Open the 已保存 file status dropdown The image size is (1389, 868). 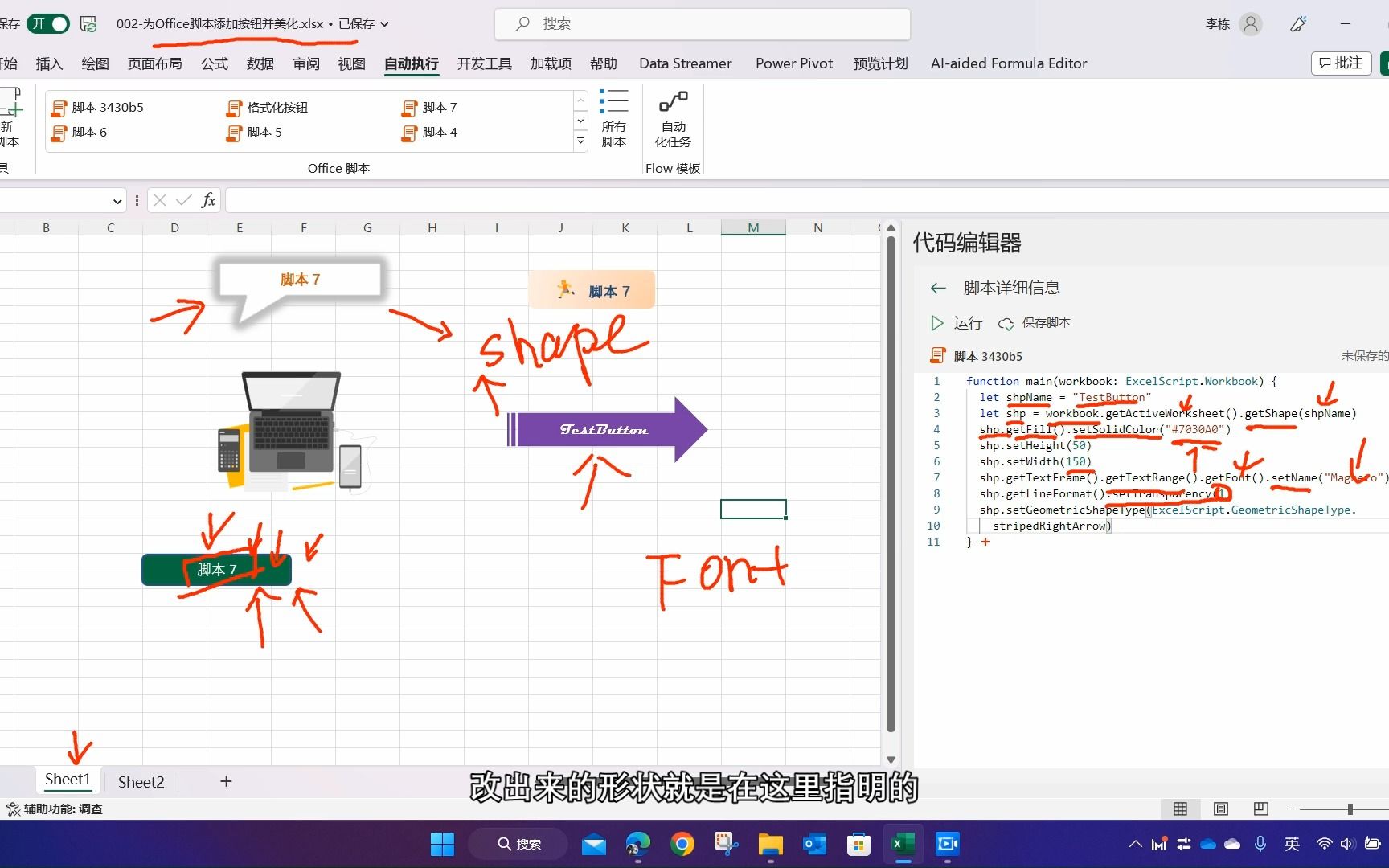(x=383, y=24)
